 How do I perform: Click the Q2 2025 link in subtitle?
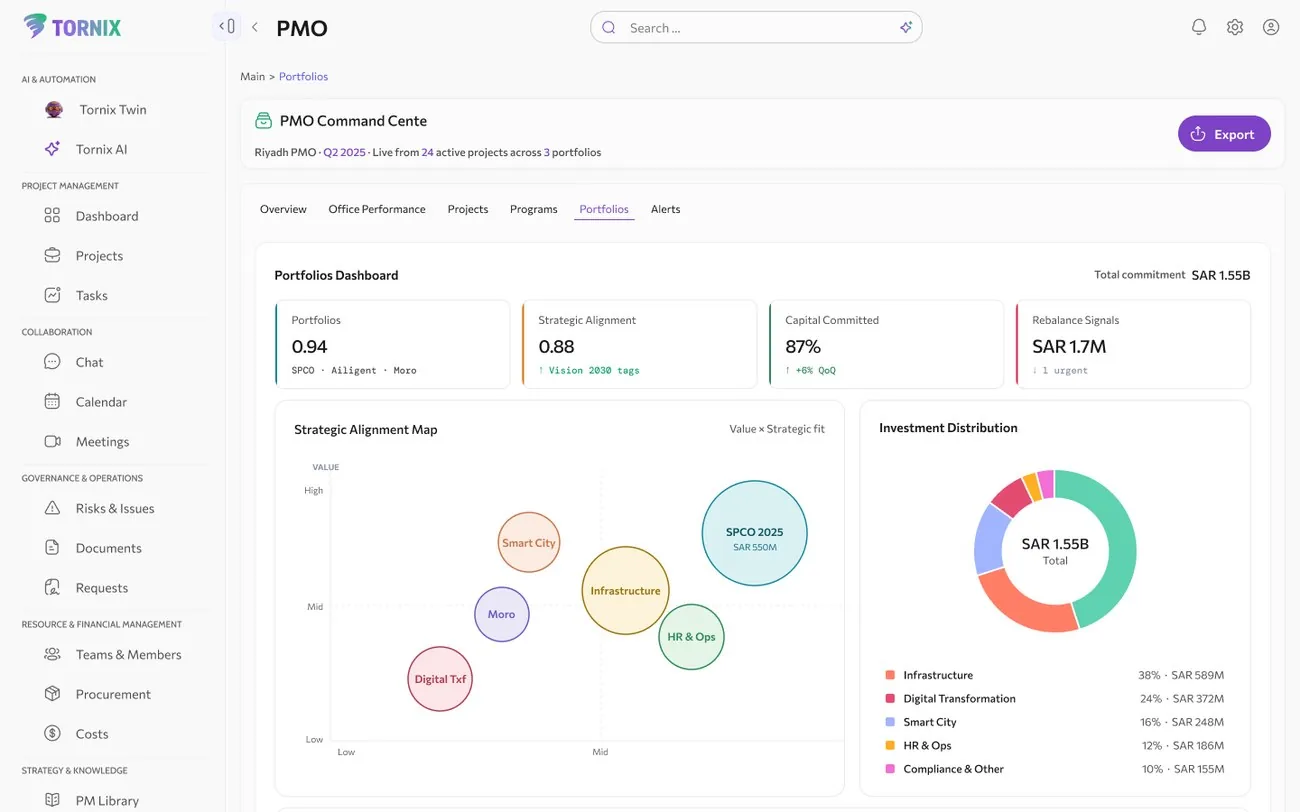344,152
